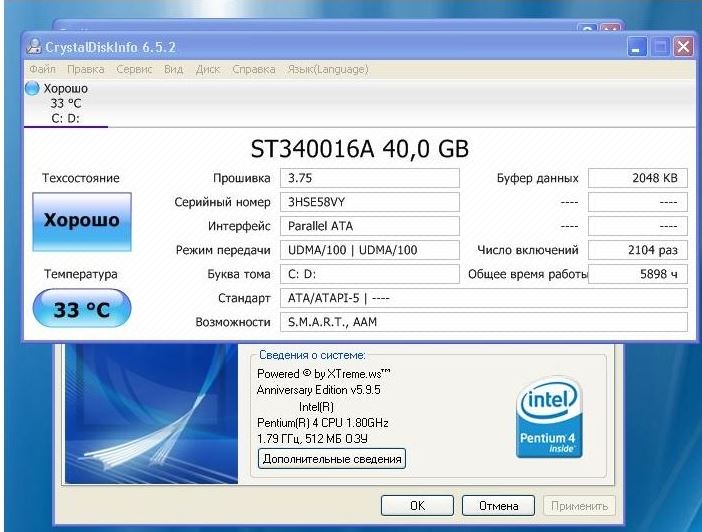
Task: Click OK in the System Properties window
Action: point(417,506)
